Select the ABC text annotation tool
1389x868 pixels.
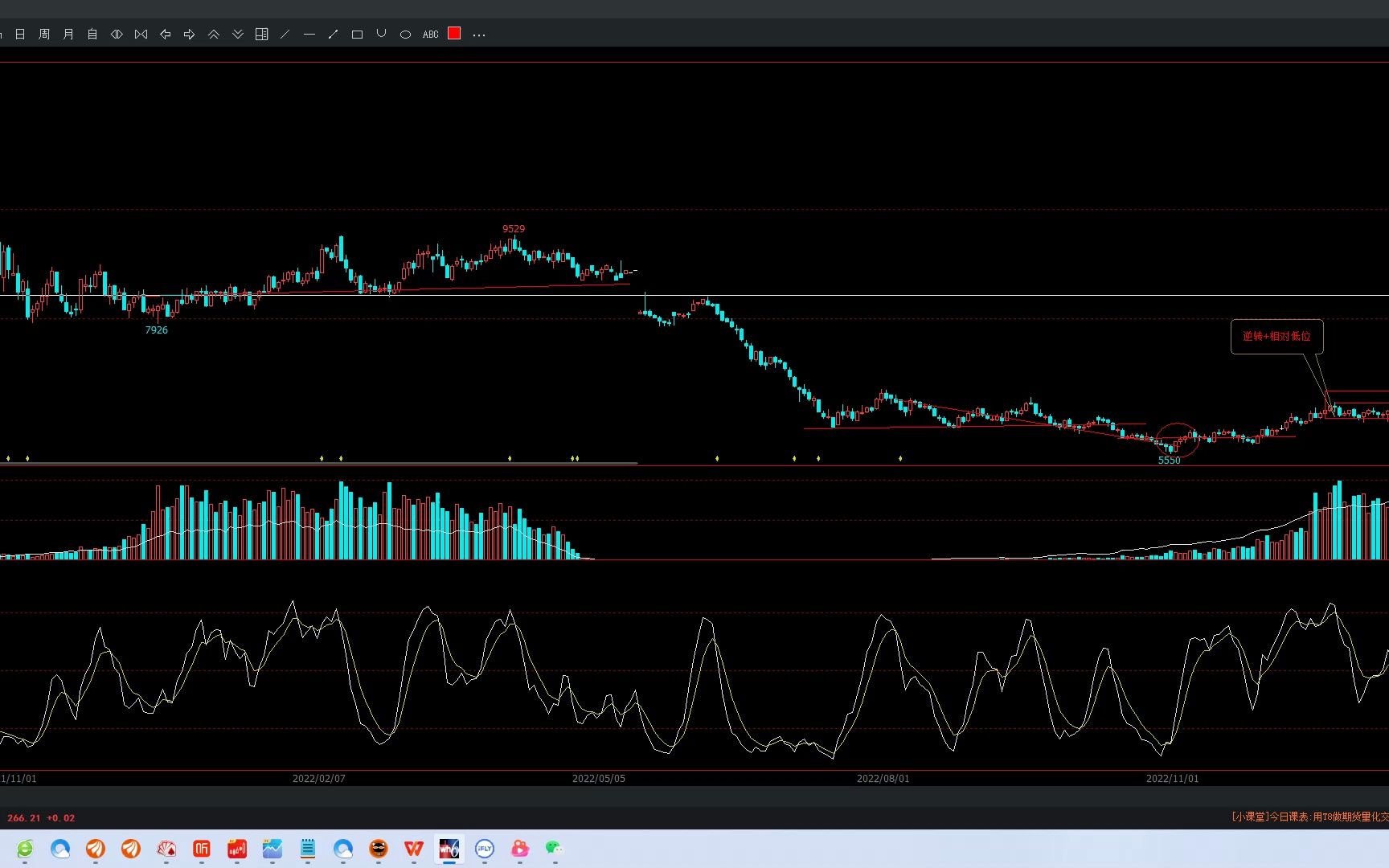(x=430, y=34)
